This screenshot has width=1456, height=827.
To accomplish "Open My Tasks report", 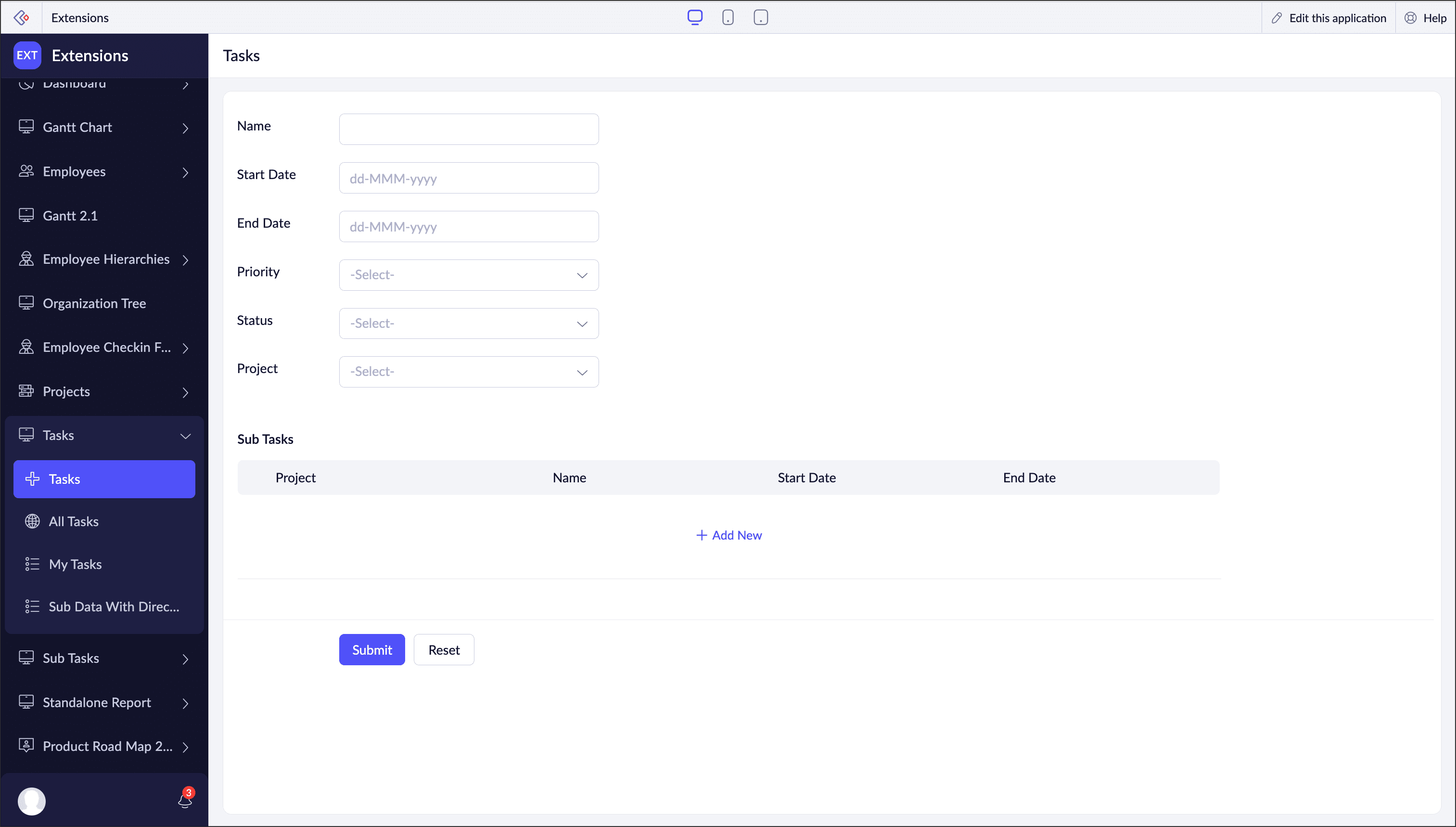I will point(104,564).
